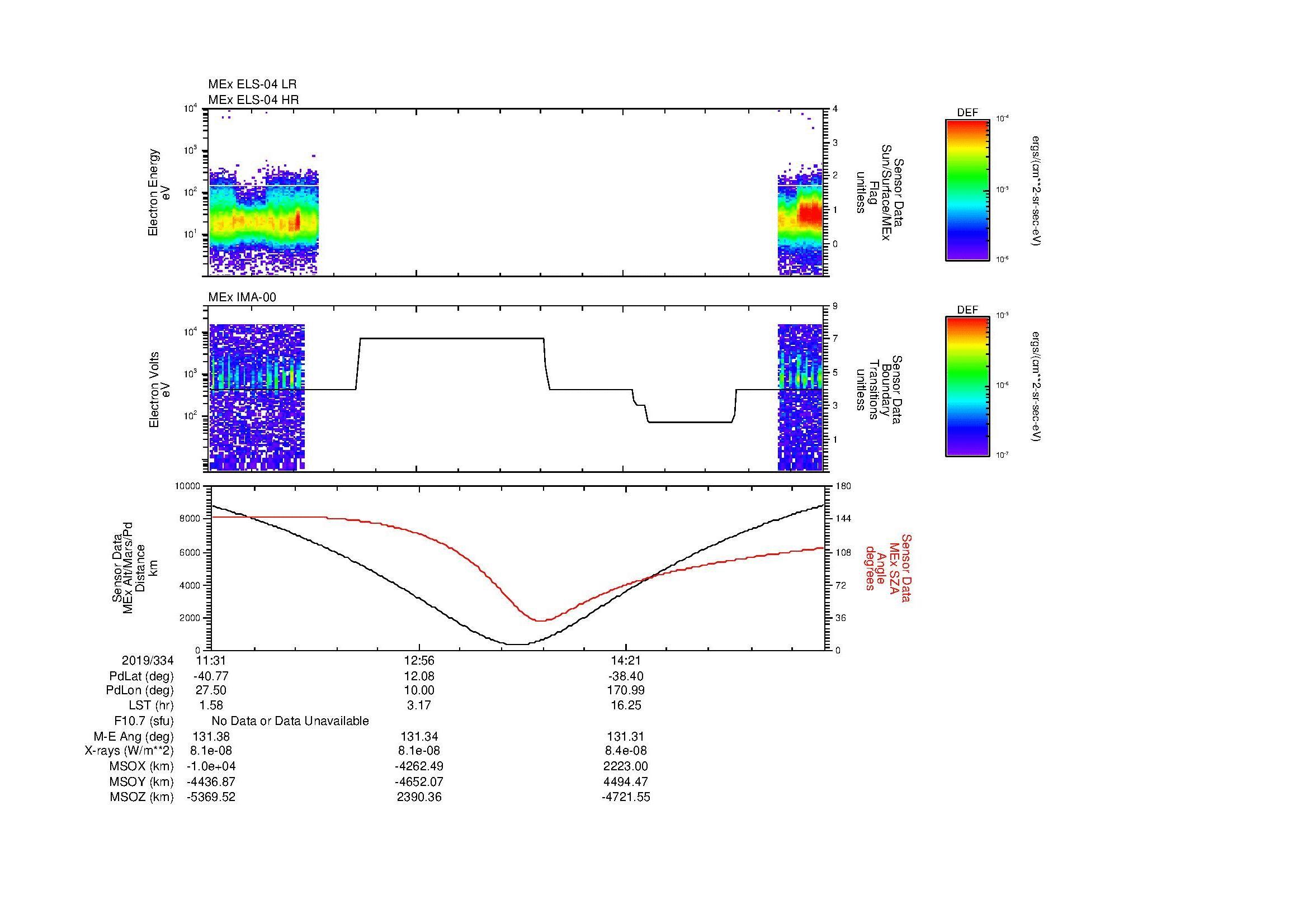Click the M-E Ang value '131.34'

[419, 736]
